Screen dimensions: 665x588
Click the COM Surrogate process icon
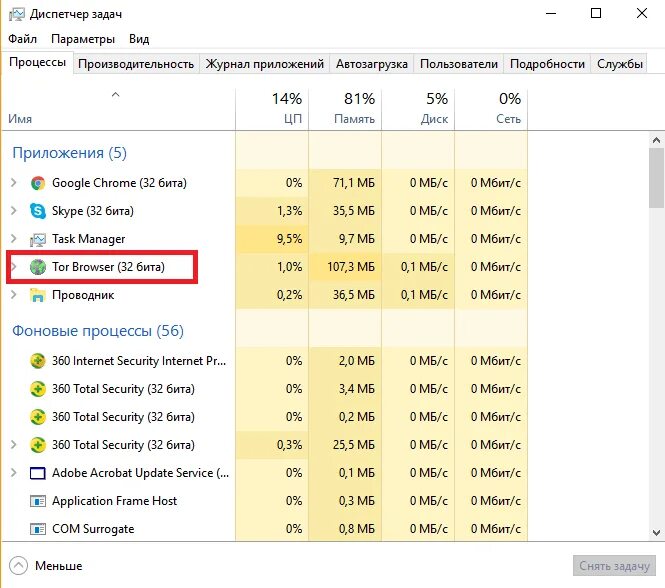pos(38,529)
